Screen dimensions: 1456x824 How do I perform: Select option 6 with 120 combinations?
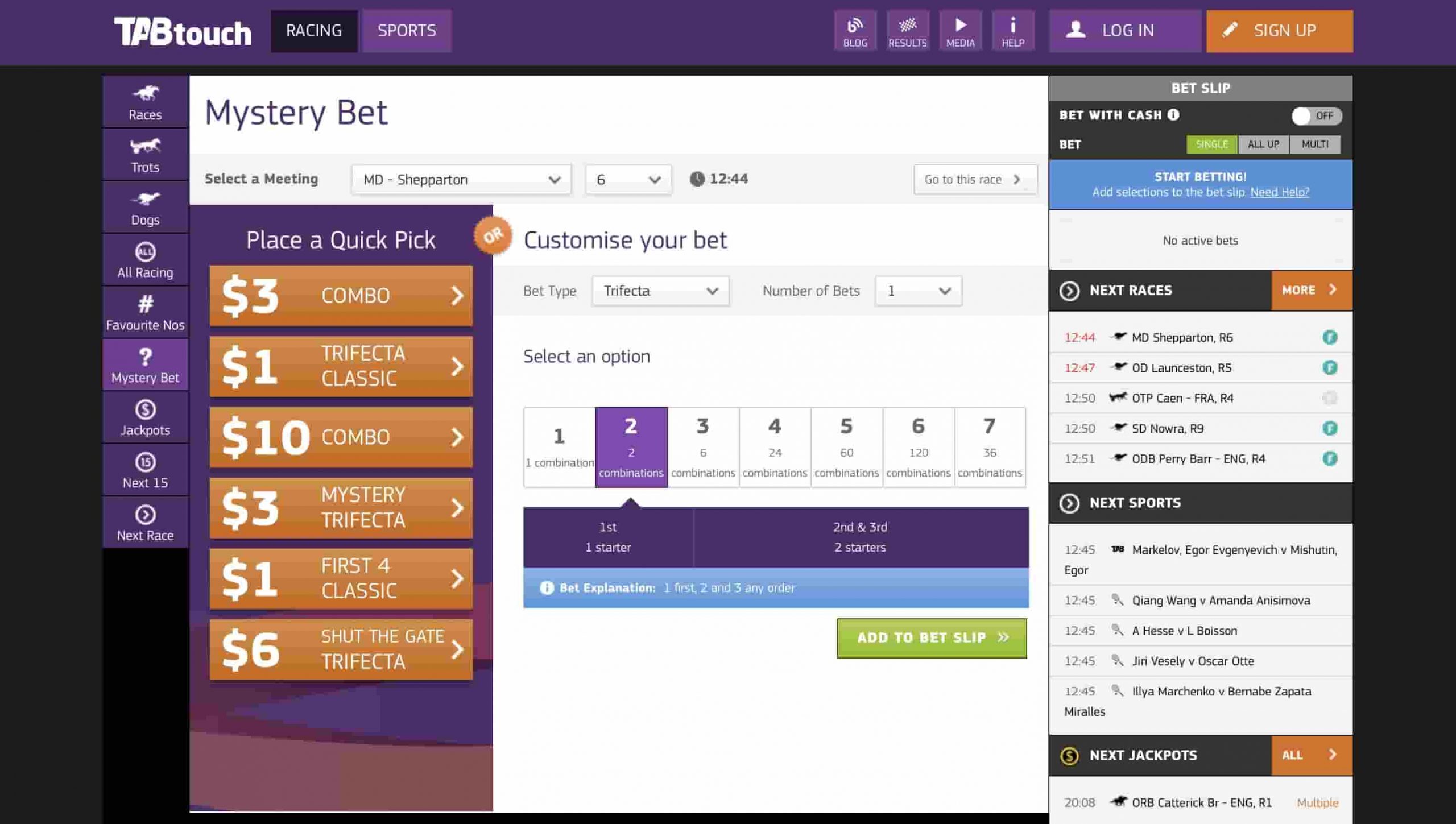click(x=918, y=447)
